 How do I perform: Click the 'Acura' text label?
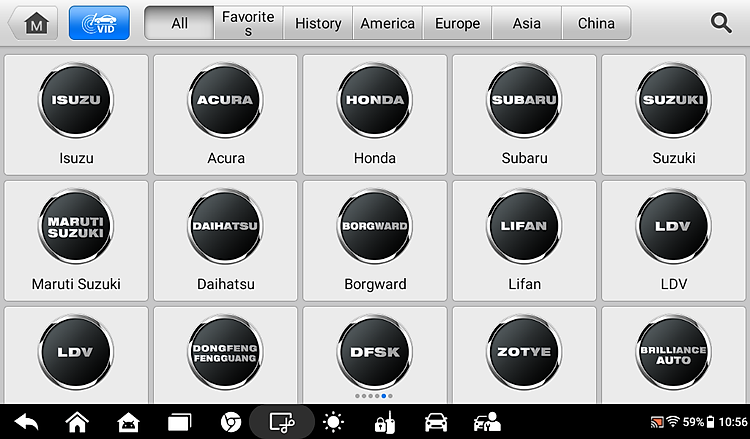click(226, 158)
